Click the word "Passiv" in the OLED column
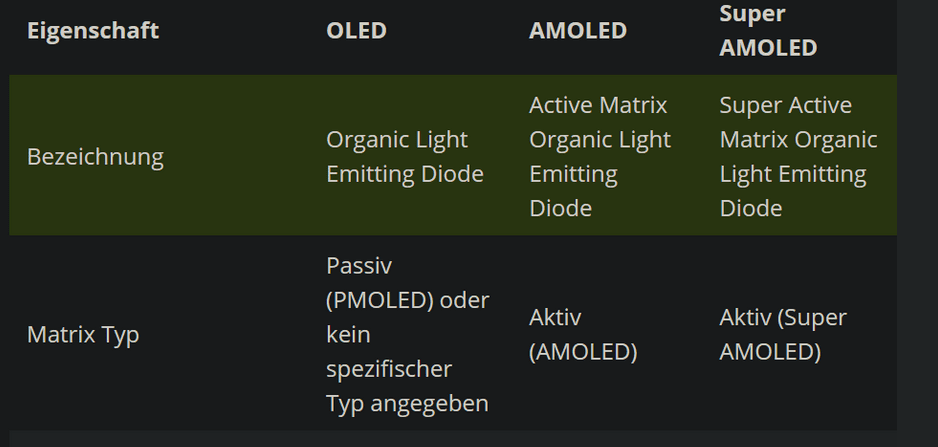This screenshot has width=938, height=447. tap(357, 266)
